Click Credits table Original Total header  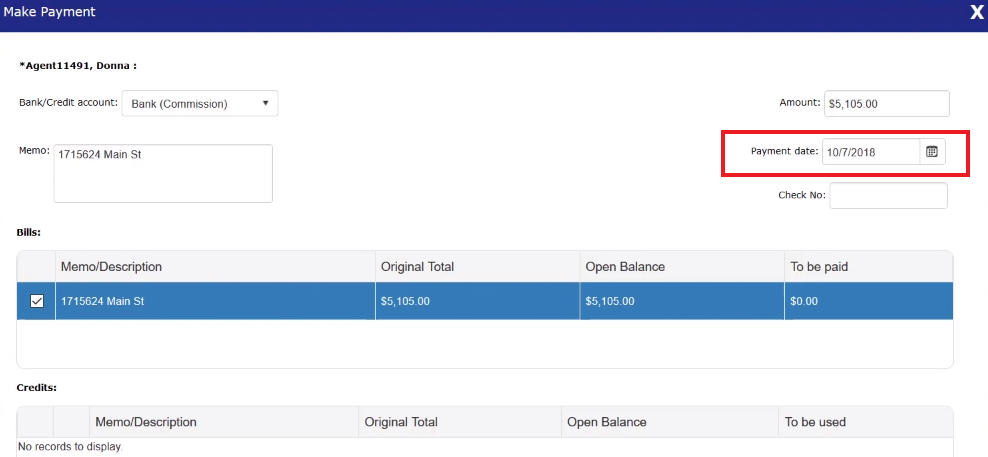pyautogui.click(x=401, y=422)
